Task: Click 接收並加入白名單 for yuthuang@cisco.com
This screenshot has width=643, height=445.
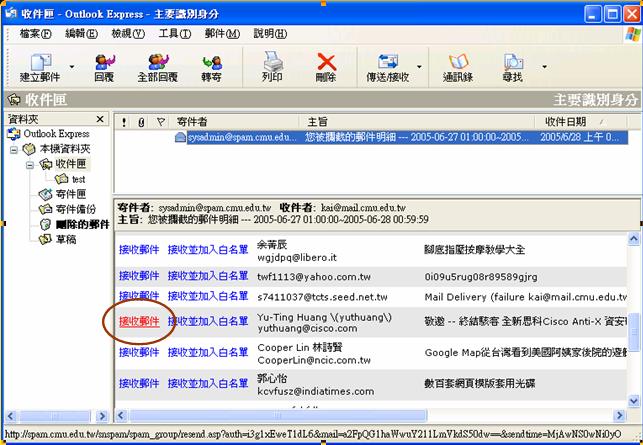Action: coord(208,322)
